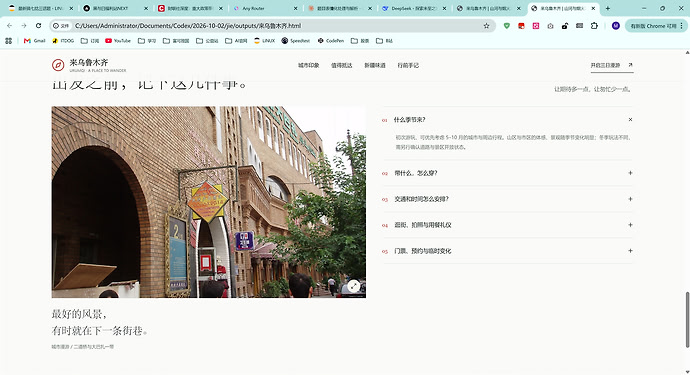Viewport: 690px width, 375px height.
Task: Open the file site-info chip in address bar
Action: [61, 26]
